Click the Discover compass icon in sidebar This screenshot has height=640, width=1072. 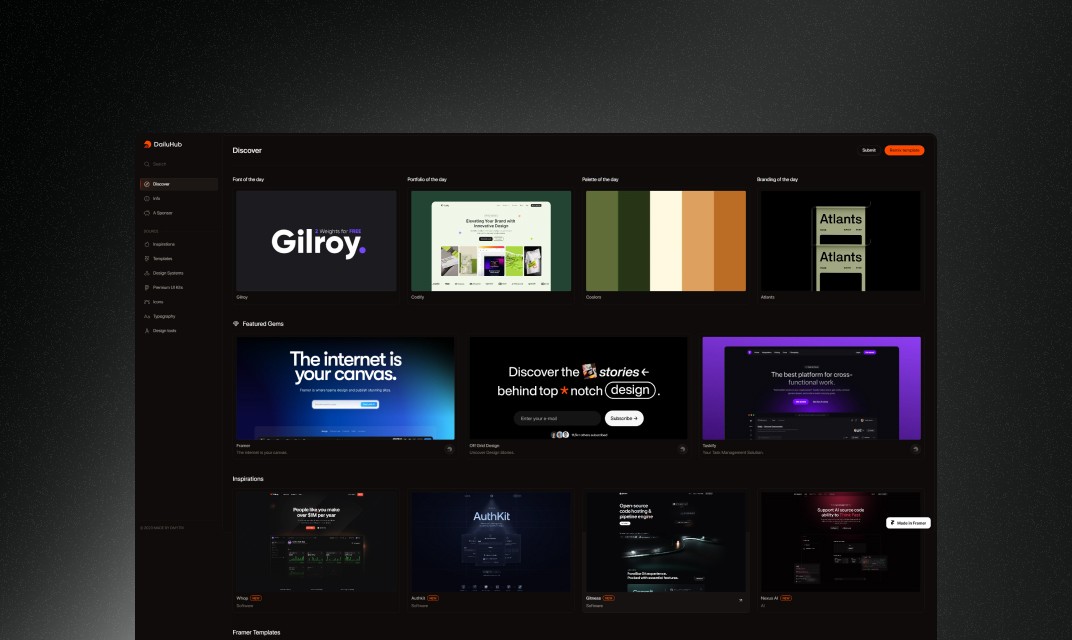tap(147, 184)
